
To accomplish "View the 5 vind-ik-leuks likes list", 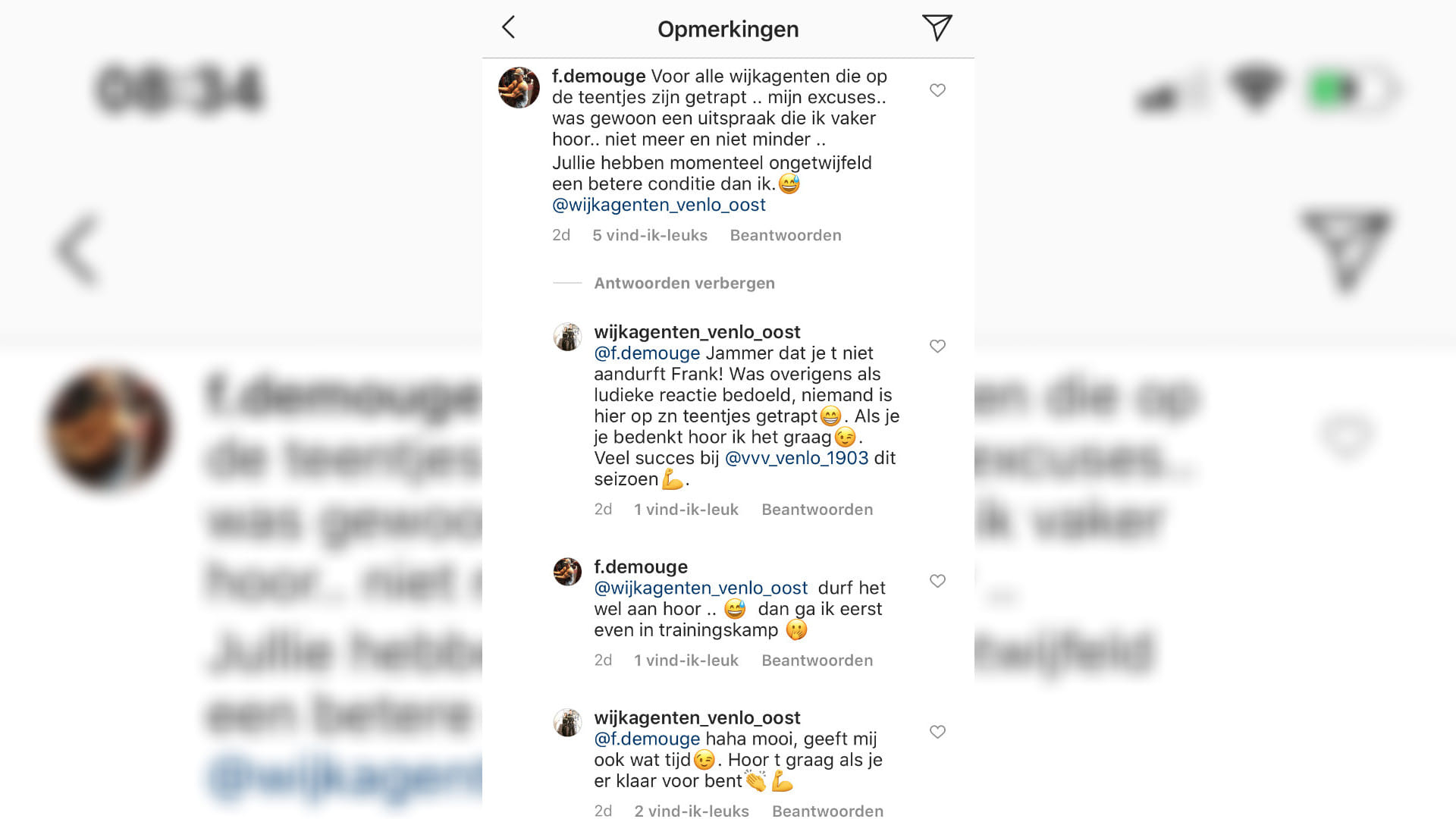I will 650,235.
